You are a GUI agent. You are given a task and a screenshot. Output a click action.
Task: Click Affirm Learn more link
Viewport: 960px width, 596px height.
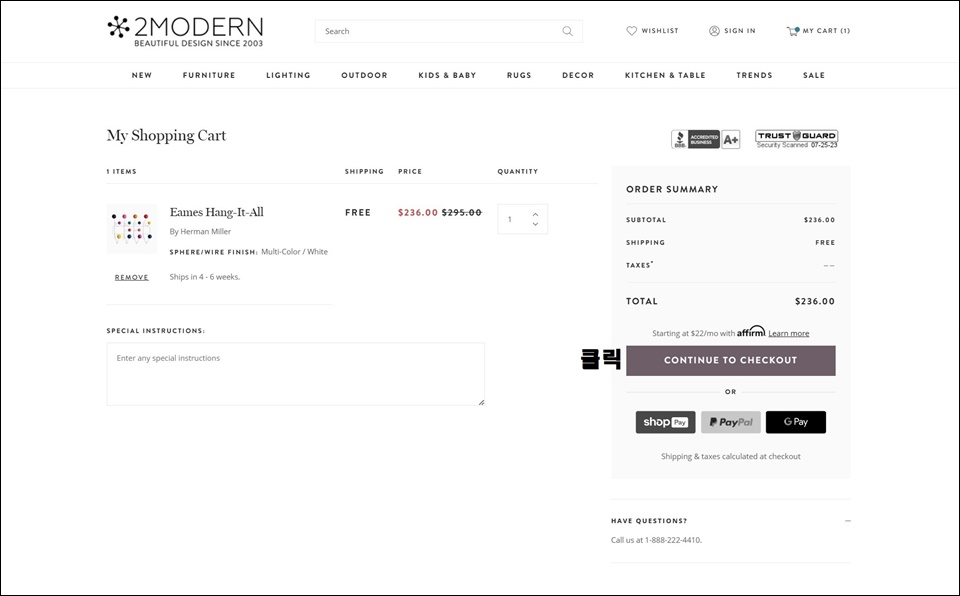tap(789, 333)
